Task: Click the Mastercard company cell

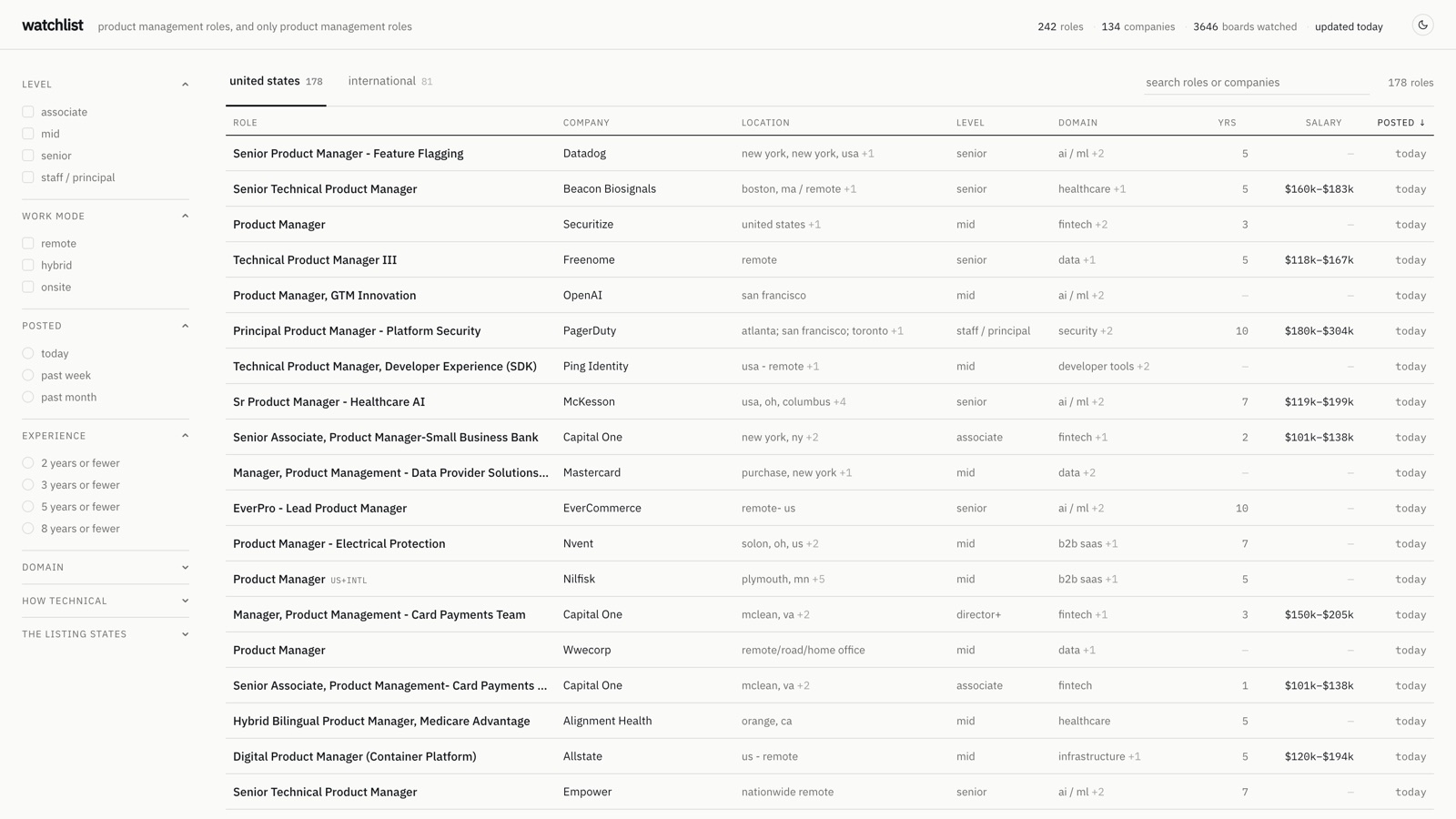Action: coord(591,473)
